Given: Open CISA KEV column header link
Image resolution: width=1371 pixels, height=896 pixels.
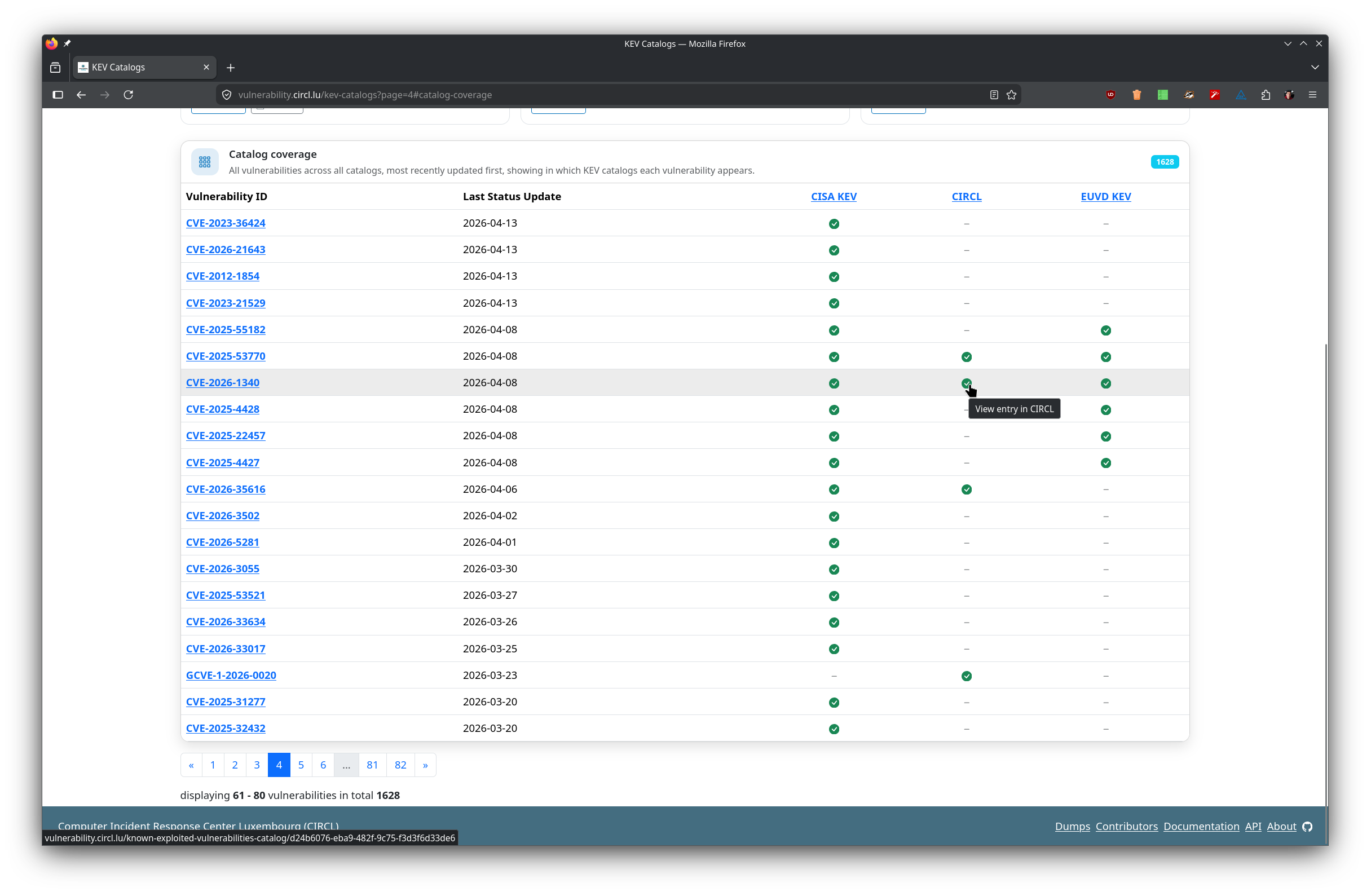Looking at the screenshot, I should pyautogui.click(x=834, y=196).
